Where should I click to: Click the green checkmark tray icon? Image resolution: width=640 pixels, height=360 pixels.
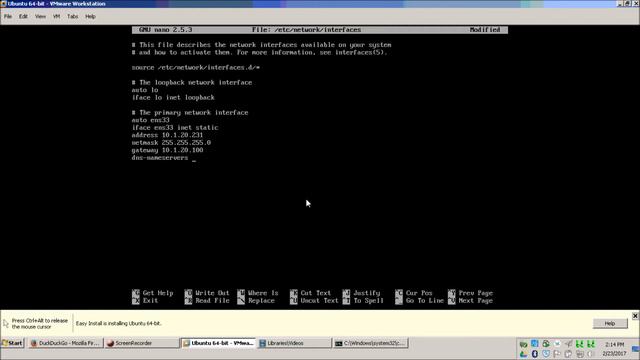pyautogui.click(x=524, y=345)
